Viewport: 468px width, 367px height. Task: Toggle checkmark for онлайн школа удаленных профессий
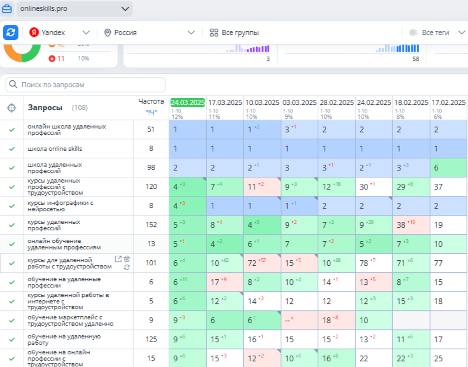tap(12, 130)
